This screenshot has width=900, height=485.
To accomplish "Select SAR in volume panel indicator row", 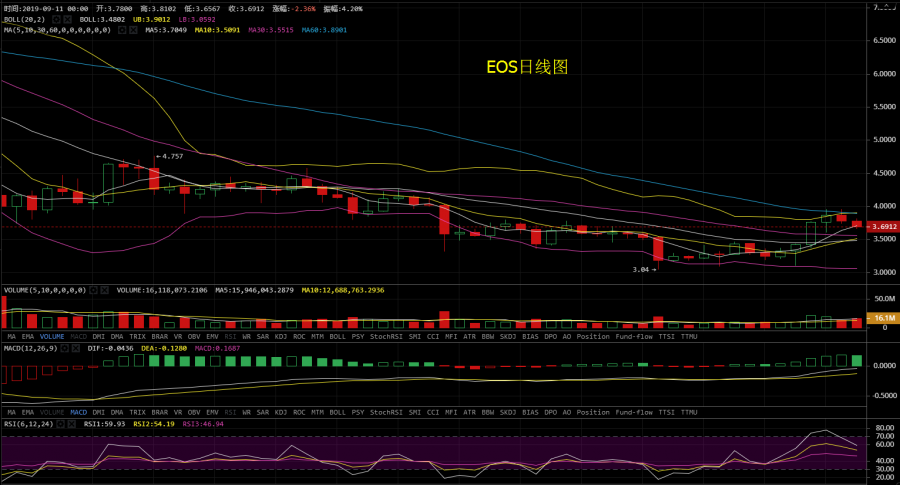I will [x=263, y=337].
